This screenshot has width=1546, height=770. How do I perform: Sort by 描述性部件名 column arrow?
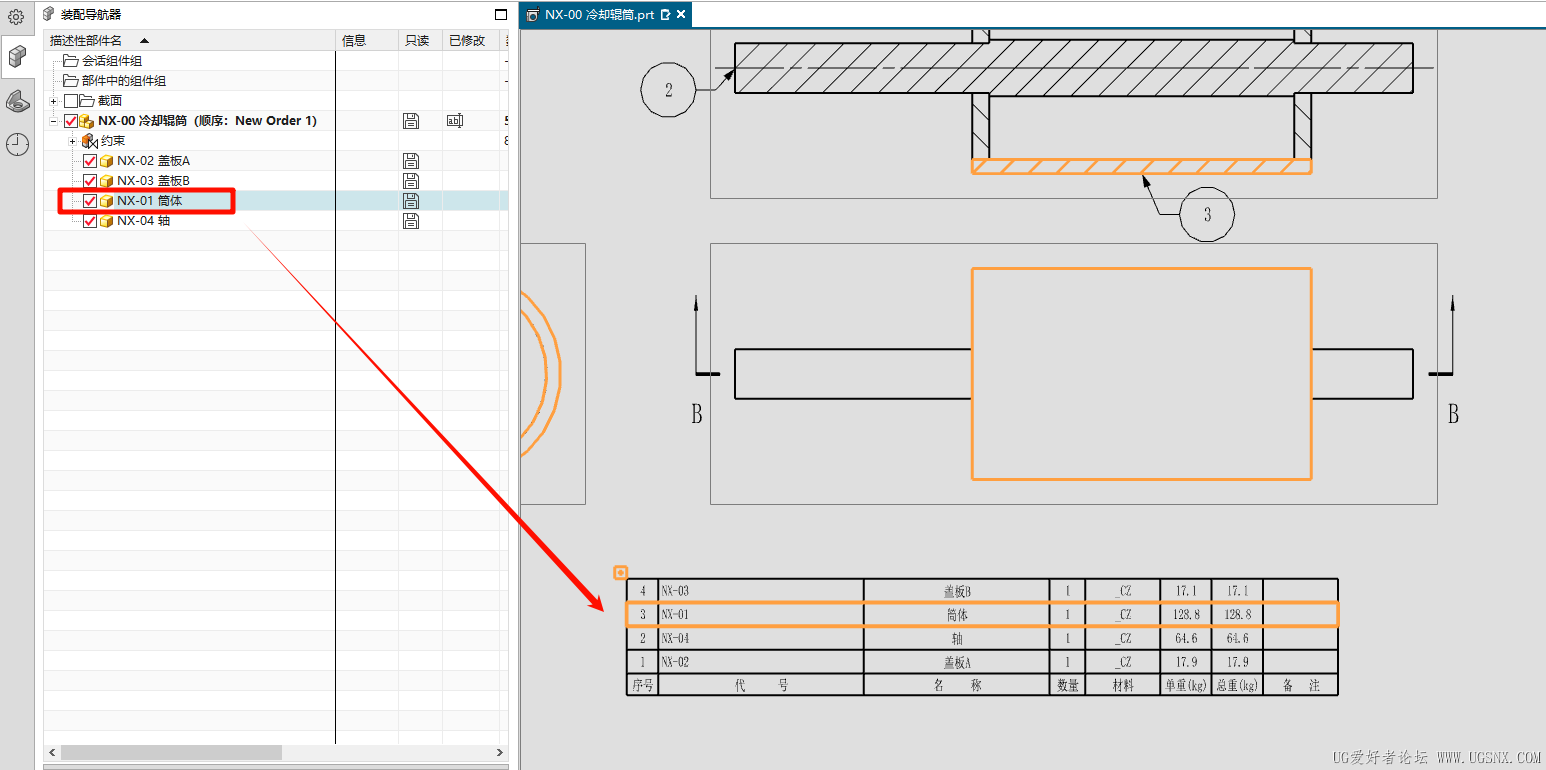point(144,41)
